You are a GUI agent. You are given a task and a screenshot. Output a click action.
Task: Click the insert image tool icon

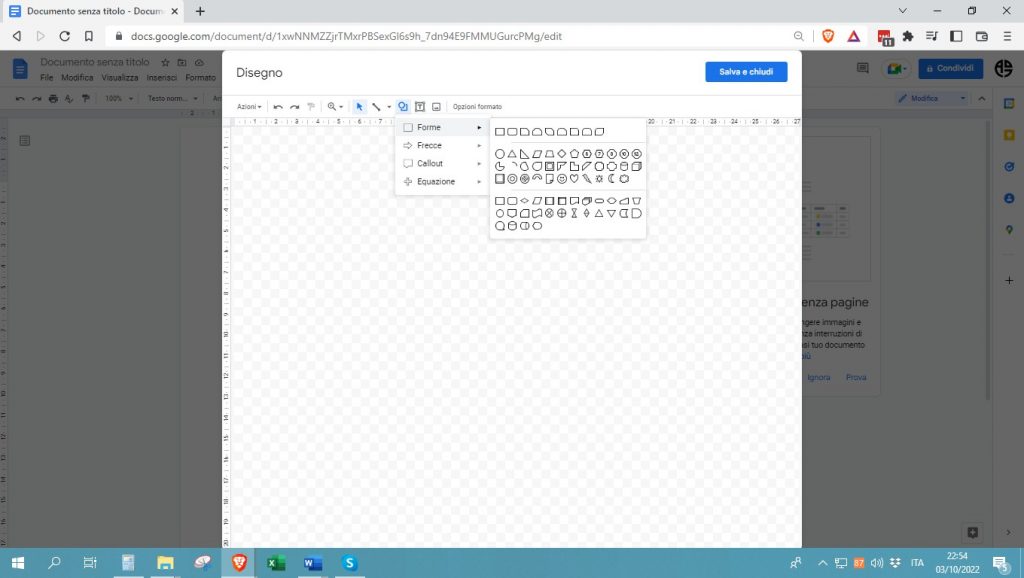[x=436, y=107]
